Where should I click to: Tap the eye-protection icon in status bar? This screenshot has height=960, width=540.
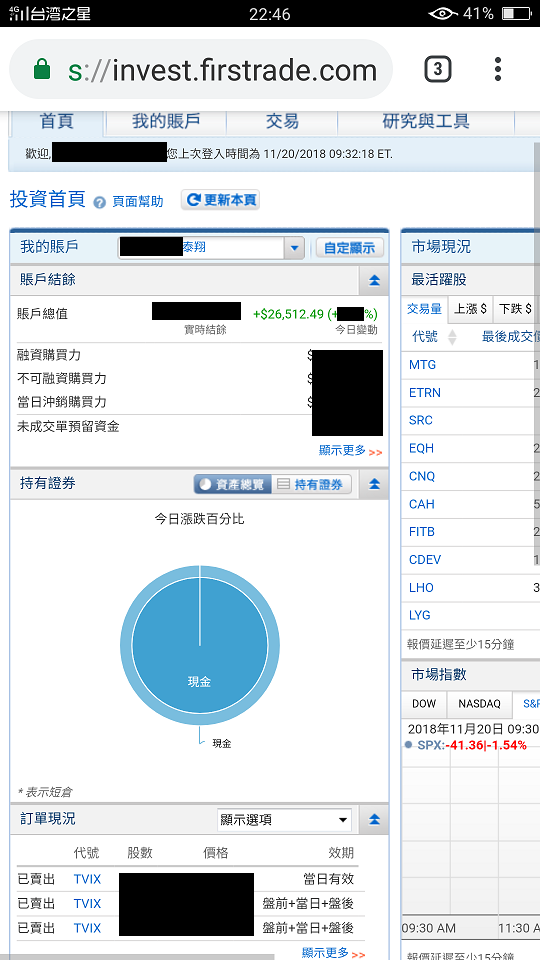click(443, 13)
